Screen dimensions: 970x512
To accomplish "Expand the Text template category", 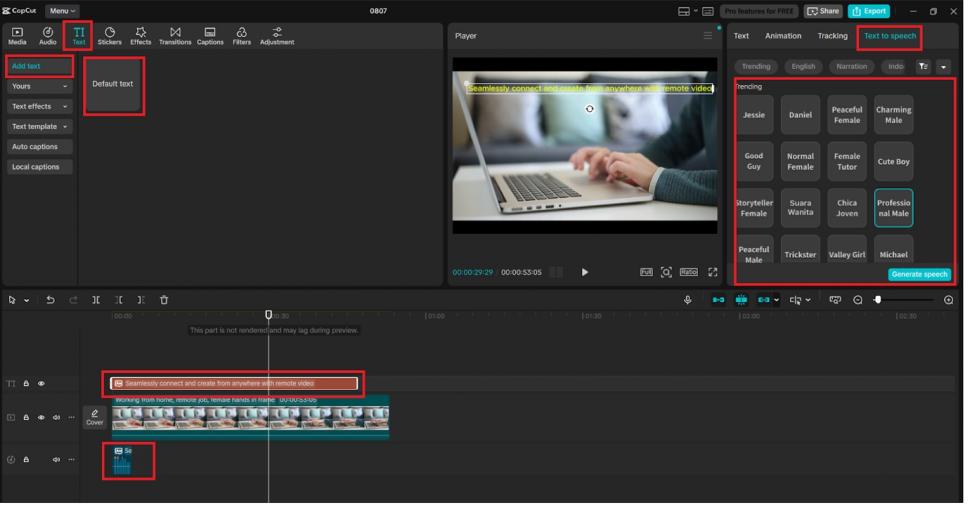I will click(x=40, y=127).
